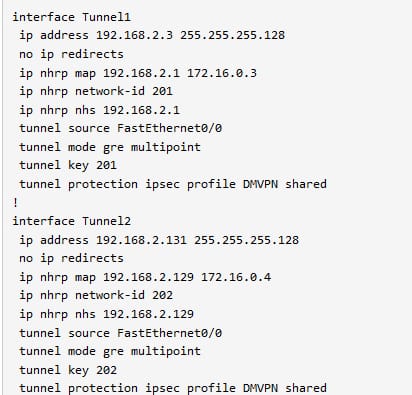Click the 'interface Tunnel1' line
Image resolution: width=412 pixels, height=395 pixels.
72,17
